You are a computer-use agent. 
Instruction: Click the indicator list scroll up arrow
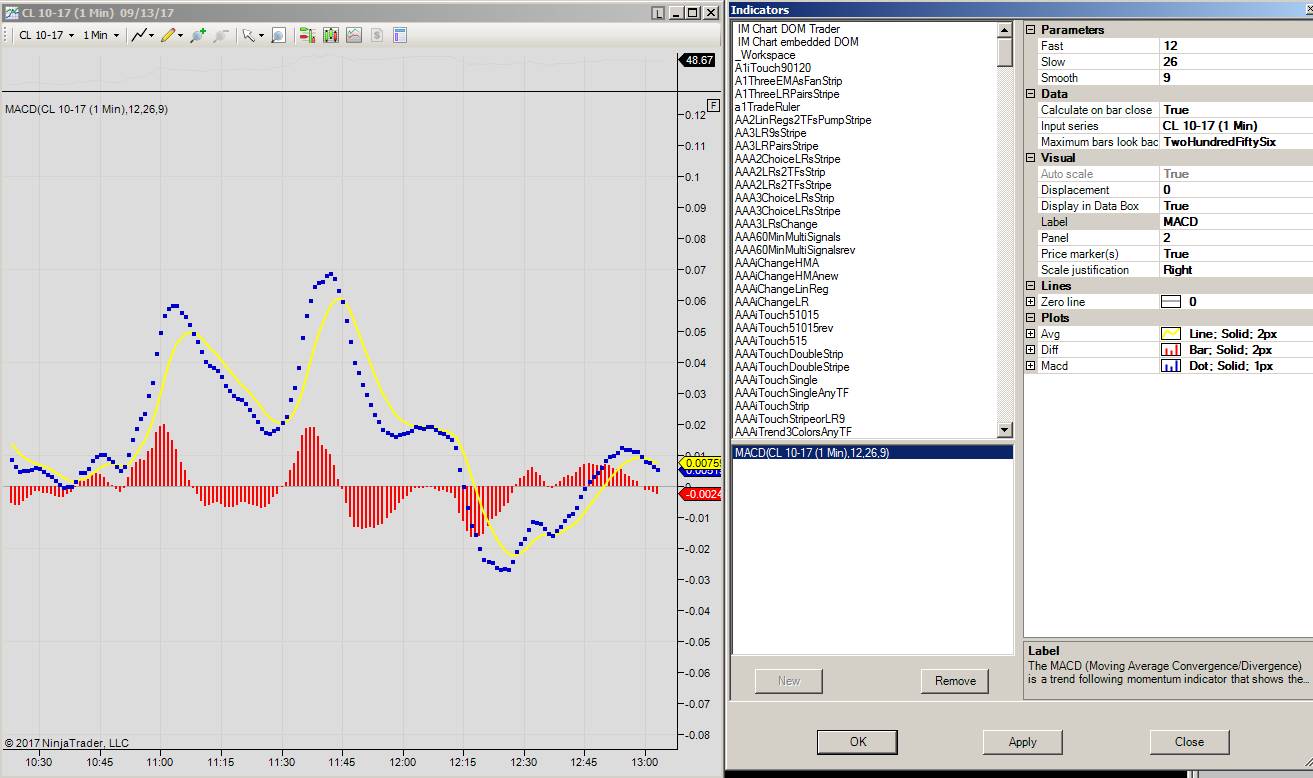point(1005,30)
